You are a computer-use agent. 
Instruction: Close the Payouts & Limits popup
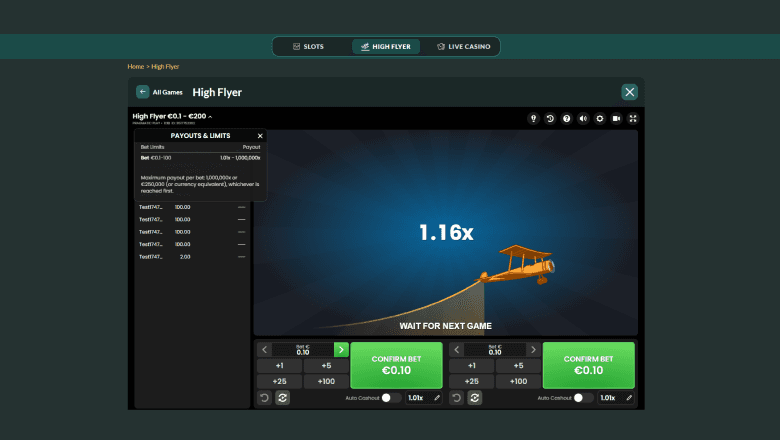pyautogui.click(x=260, y=136)
